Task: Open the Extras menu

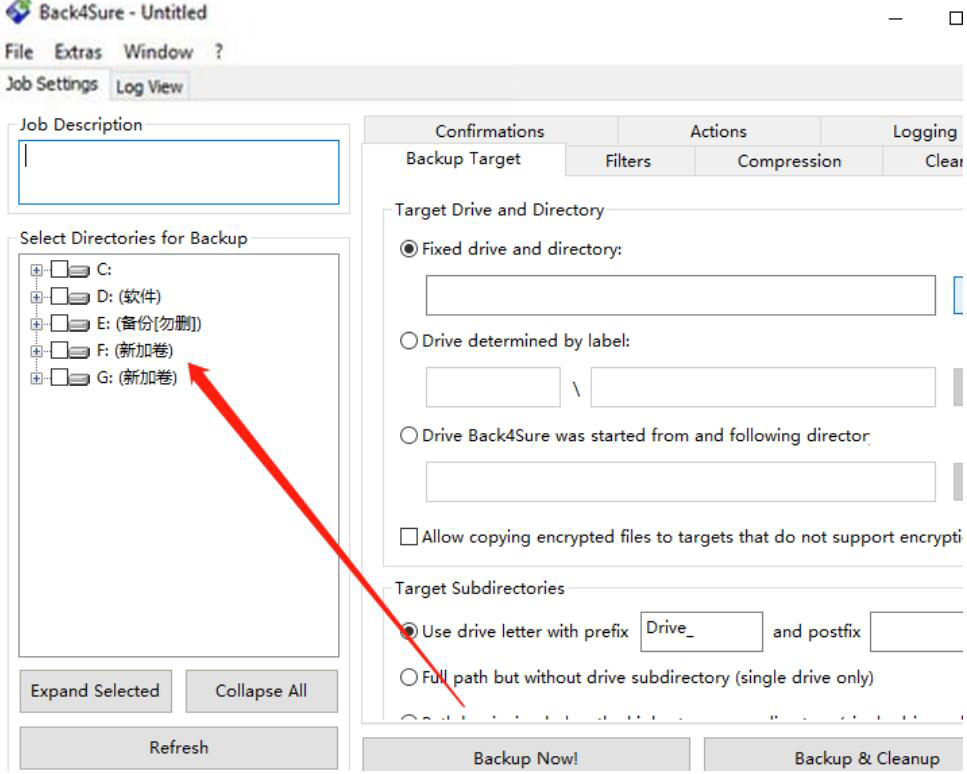Action: [x=78, y=52]
